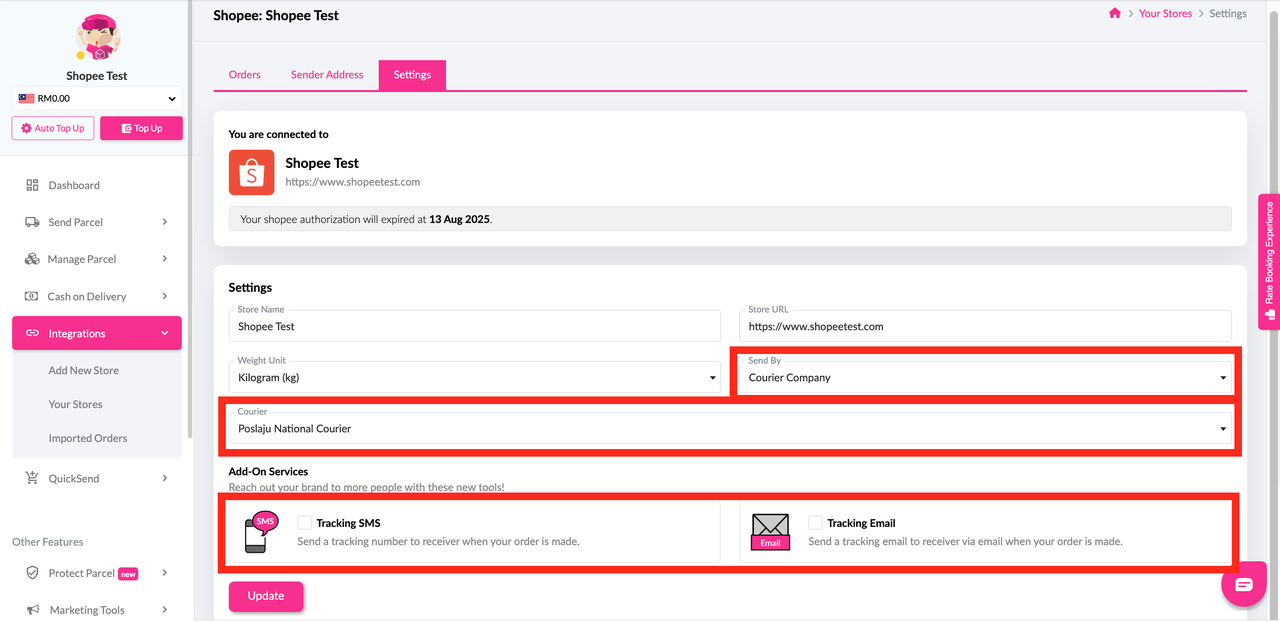Switch to the Sender Address tab
This screenshot has height=622, width=1280.
point(327,75)
